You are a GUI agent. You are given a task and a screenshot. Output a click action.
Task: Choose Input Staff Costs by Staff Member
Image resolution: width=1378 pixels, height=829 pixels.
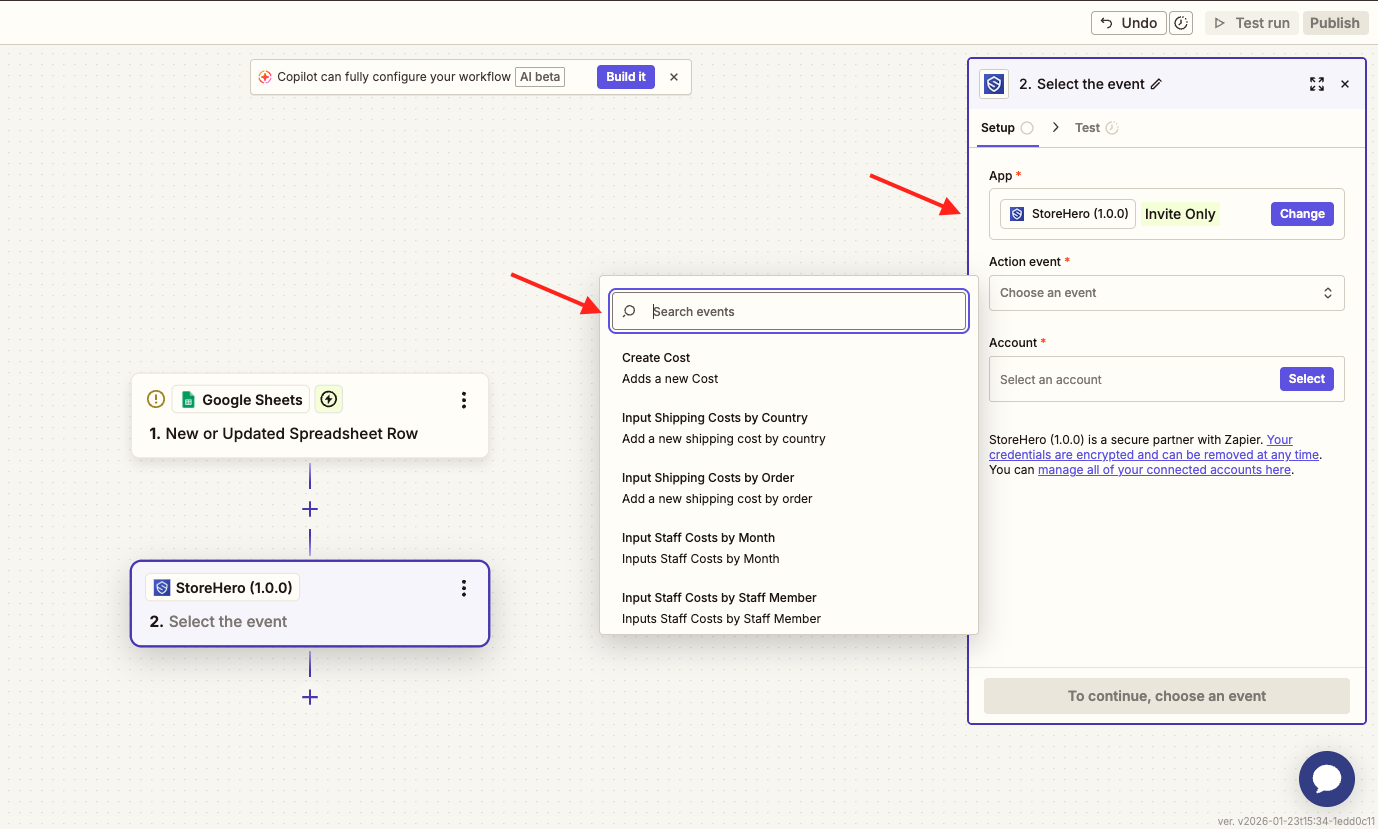click(789, 608)
